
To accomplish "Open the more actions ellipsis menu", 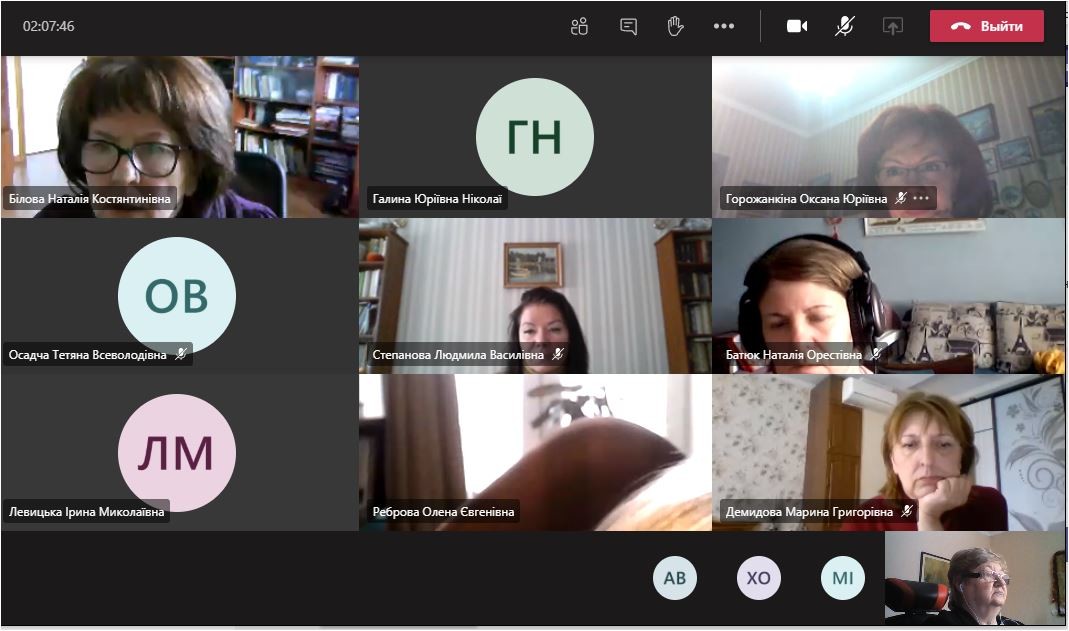I will pyautogui.click(x=724, y=27).
